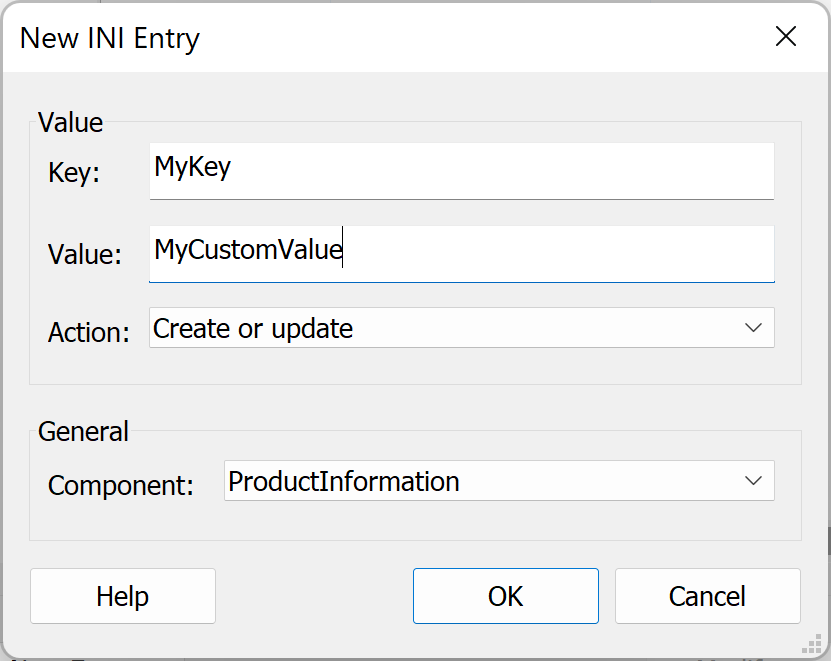Image resolution: width=831 pixels, height=661 pixels.
Task: Click into the Key input field
Action: 462,171
